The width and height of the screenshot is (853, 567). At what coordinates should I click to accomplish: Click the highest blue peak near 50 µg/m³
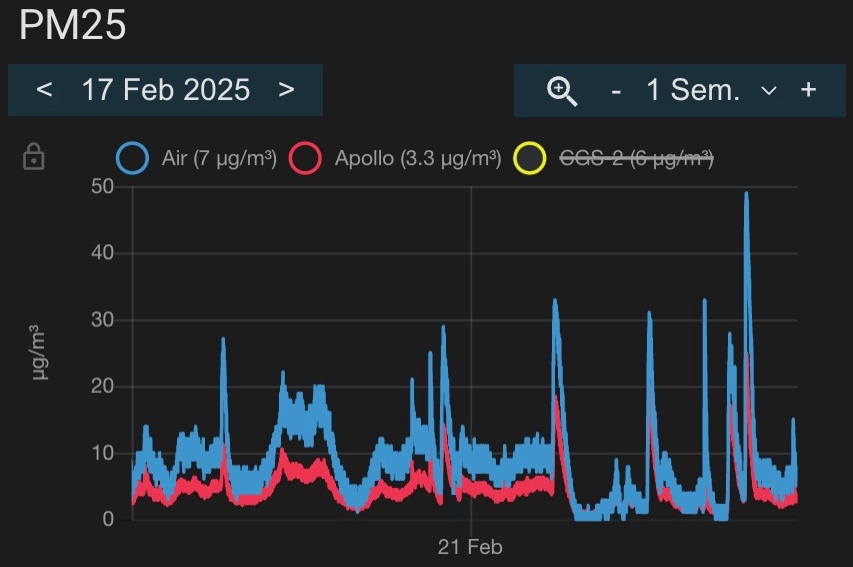click(x=746, y=195)
